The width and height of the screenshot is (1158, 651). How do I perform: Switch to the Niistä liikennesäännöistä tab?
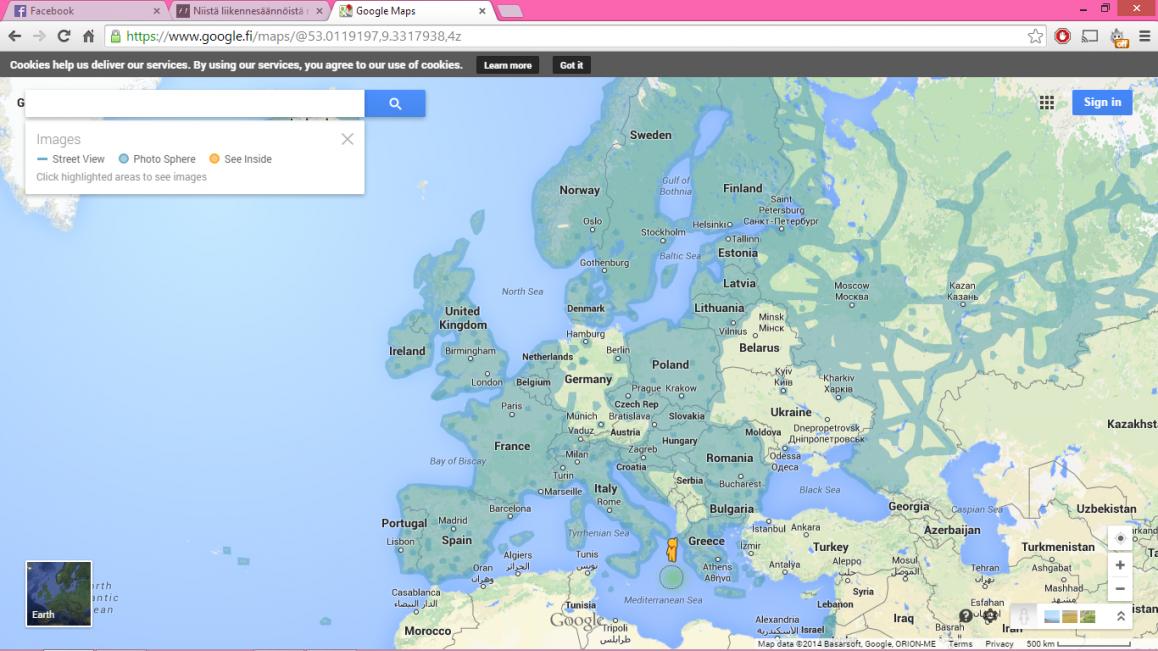tap(249, 11)
